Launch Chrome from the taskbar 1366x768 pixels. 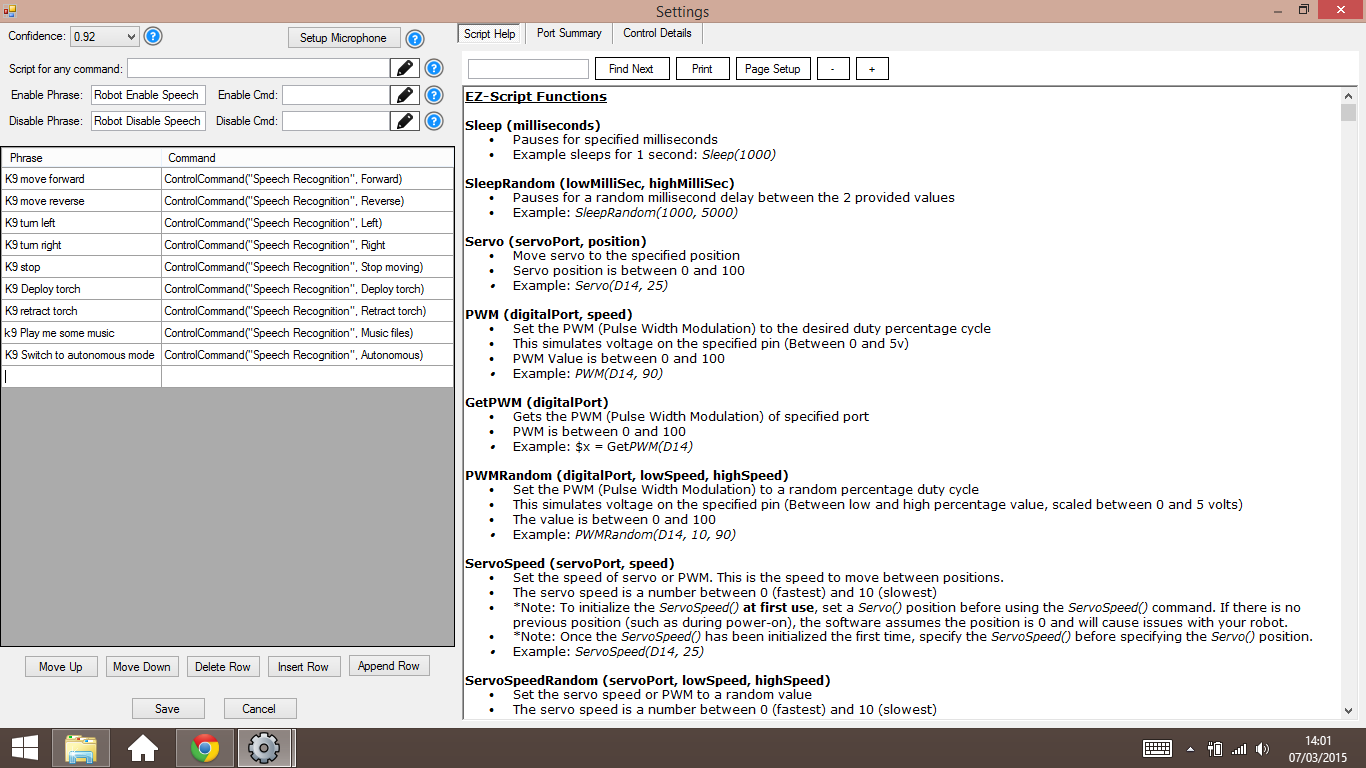pos(203,747)
